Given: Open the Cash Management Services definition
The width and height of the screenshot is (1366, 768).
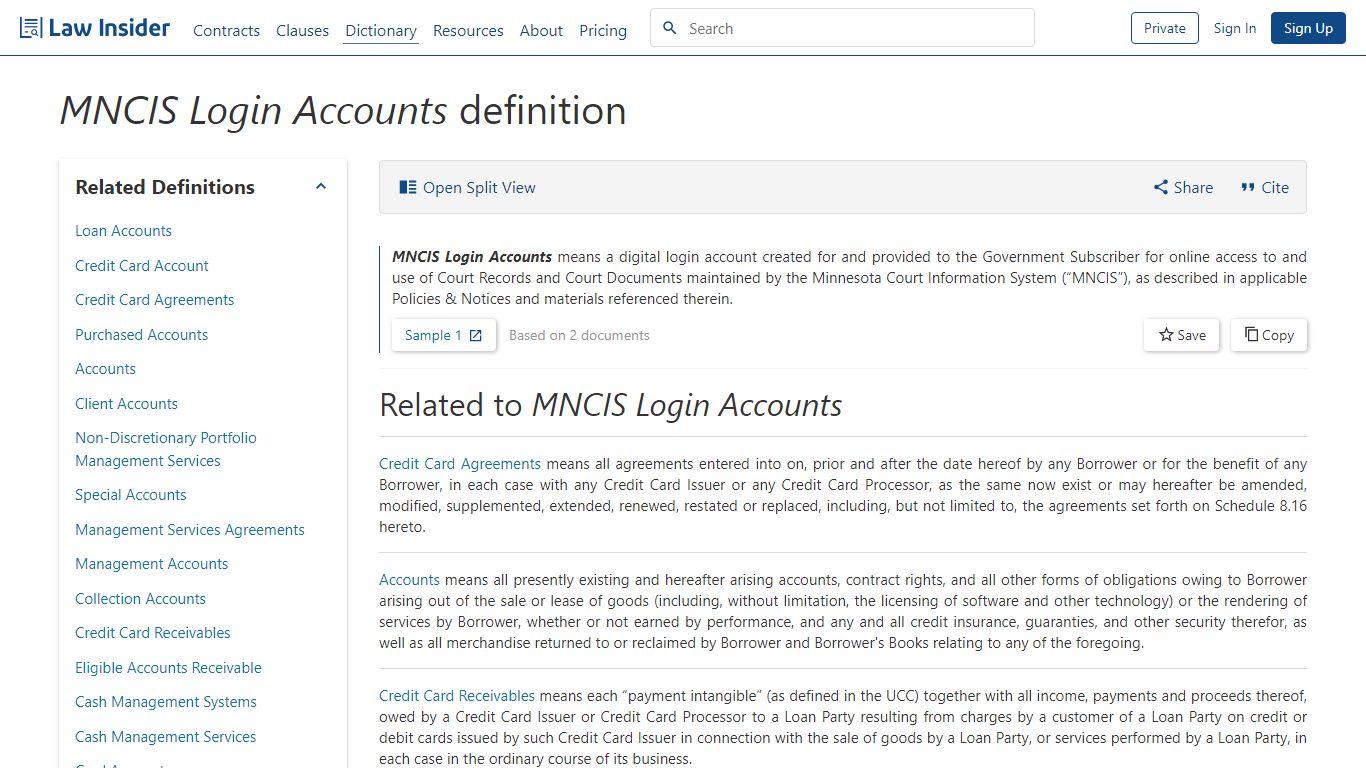Looking at the screenshot, I should pyautogui.click(x=165, y=737).
